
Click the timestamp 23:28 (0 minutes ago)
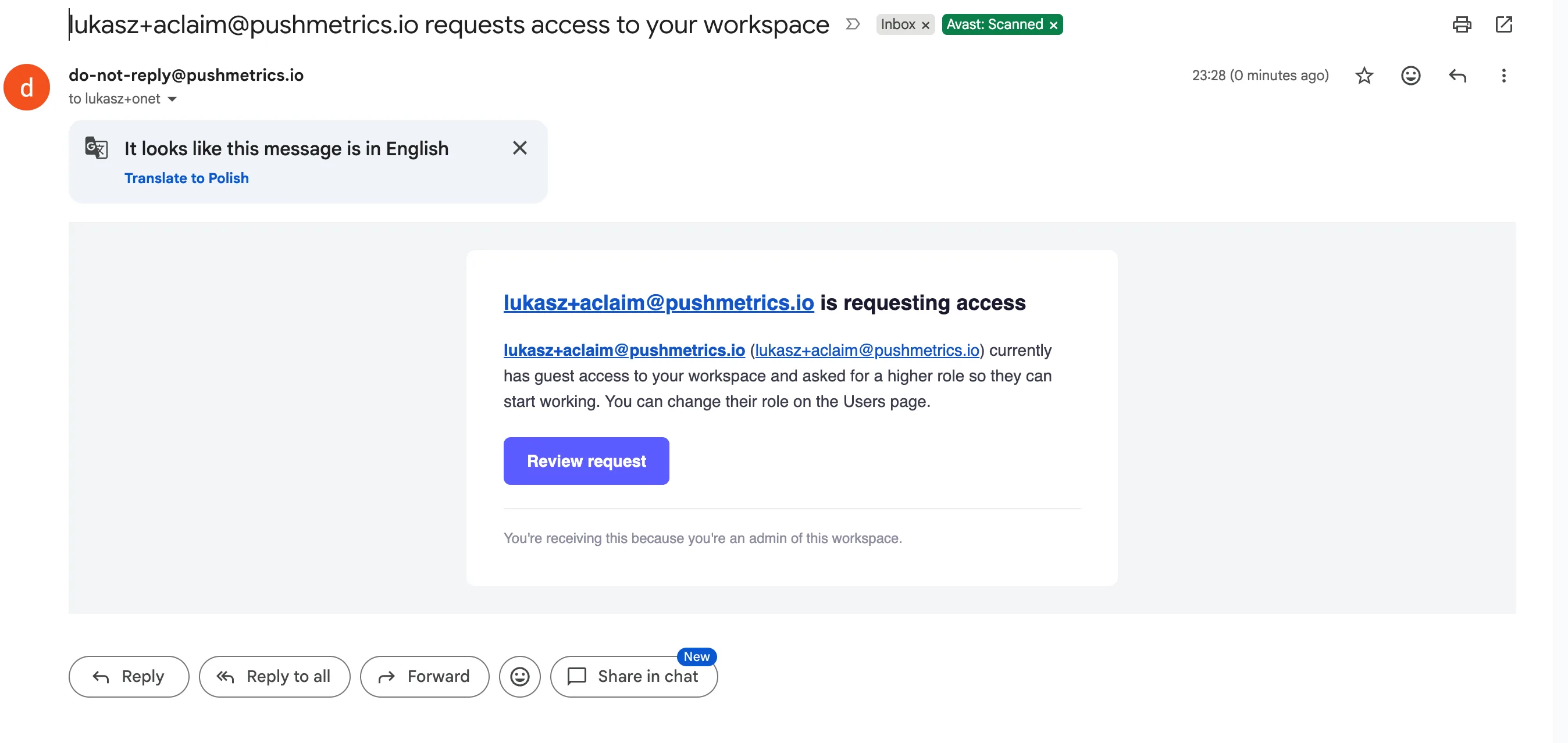point(1260,76)
